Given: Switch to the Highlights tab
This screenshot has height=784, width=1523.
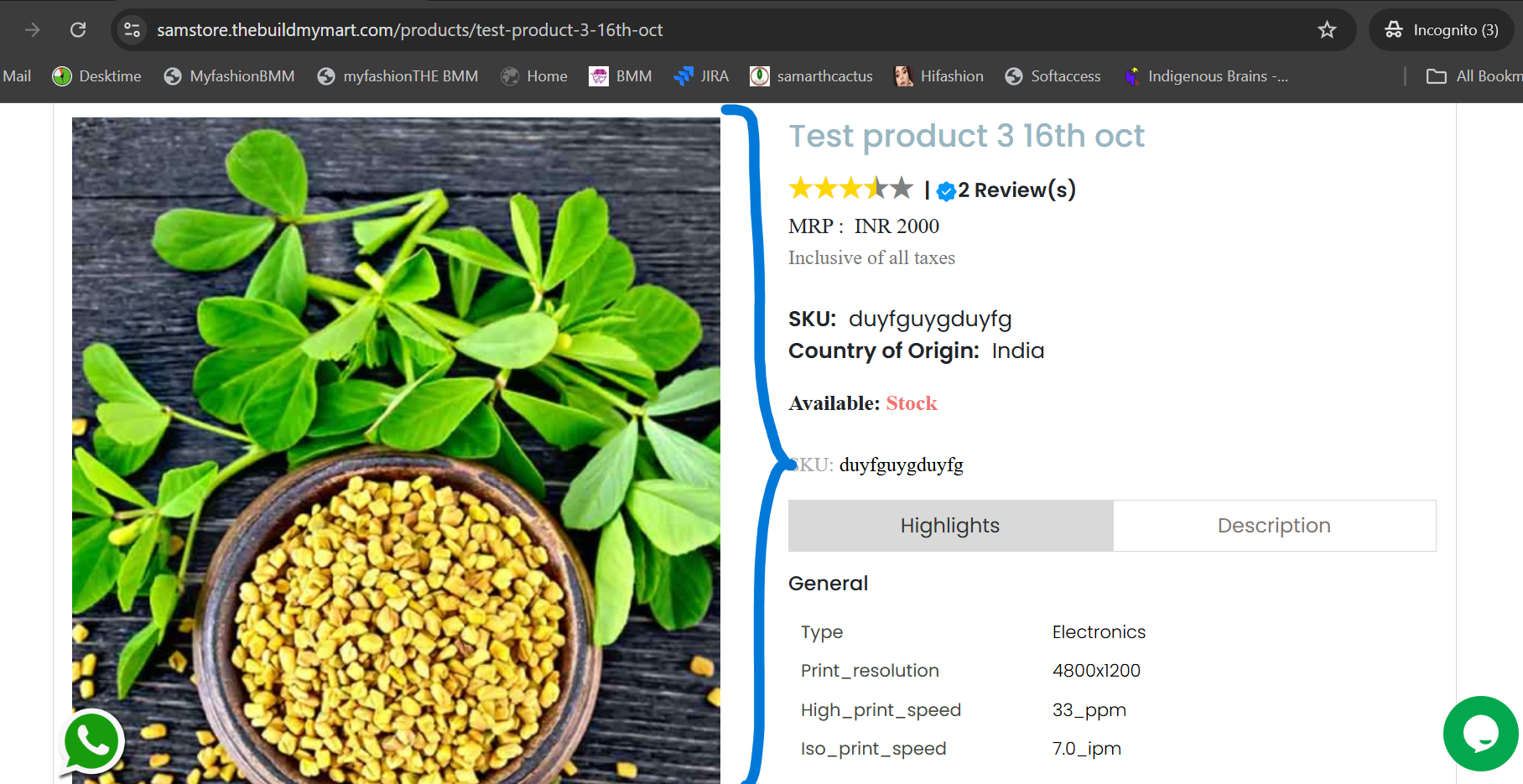Looking at the screenshot, I should click(950, 526).
